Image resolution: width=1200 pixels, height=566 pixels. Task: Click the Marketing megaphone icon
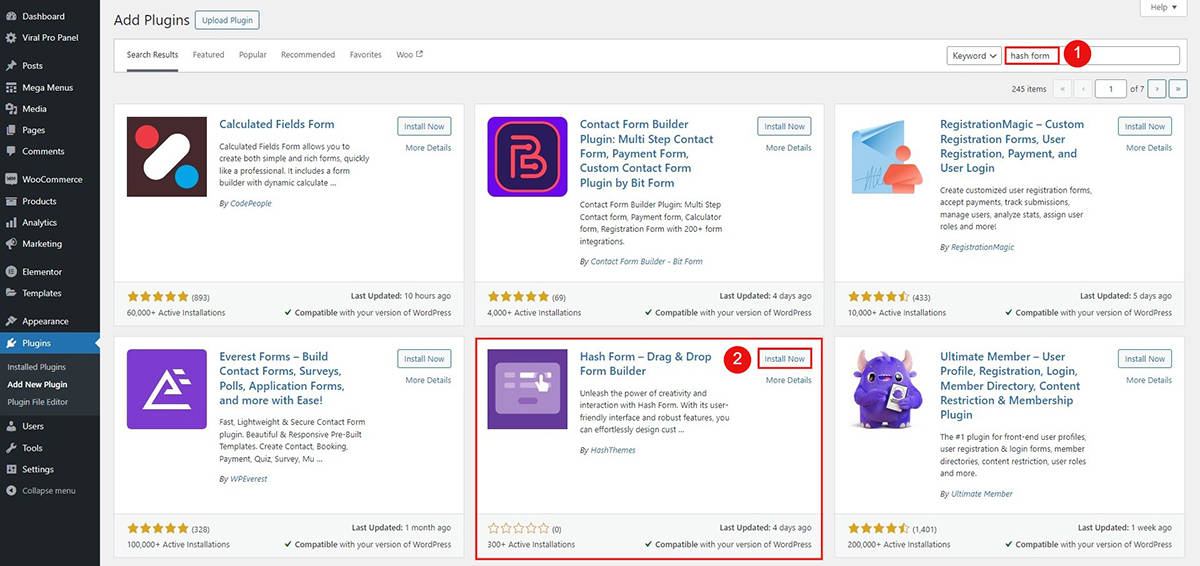(x=10, y=244)
